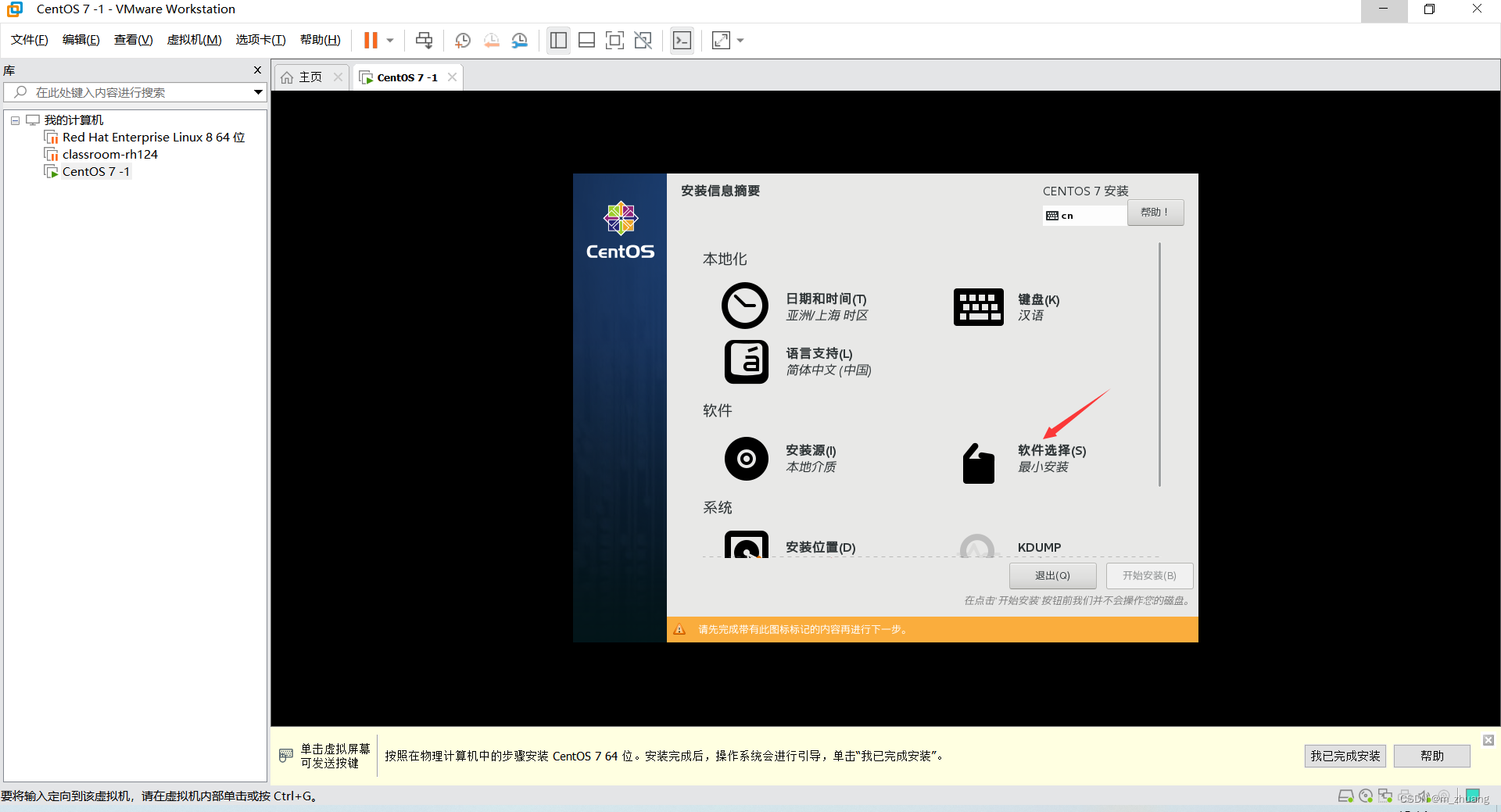The image size is (1501, 812).
Task: Click the cn keyboard layout indicator
Action: coord(1084,216)
